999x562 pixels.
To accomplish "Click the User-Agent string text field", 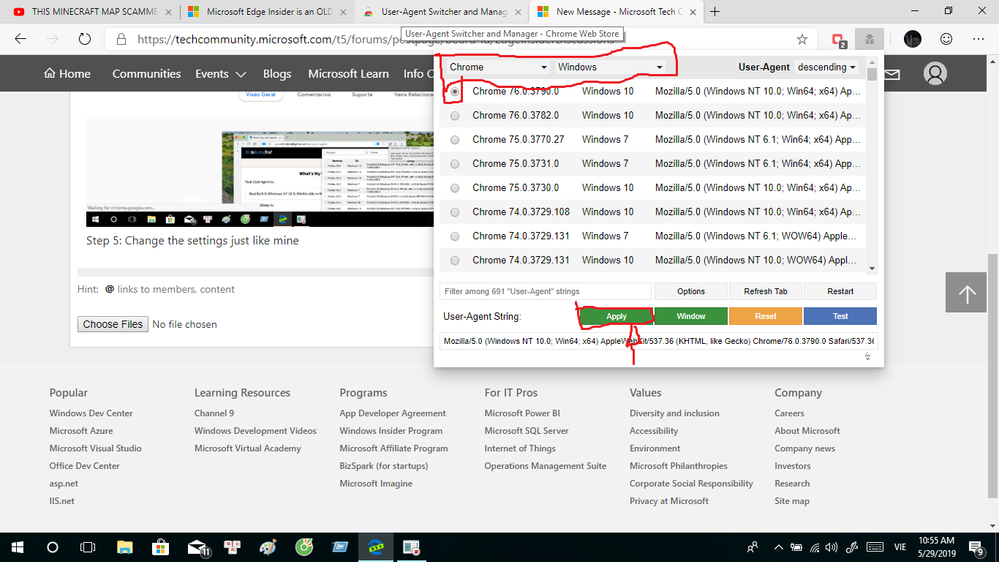I will [x=658, y=342].
